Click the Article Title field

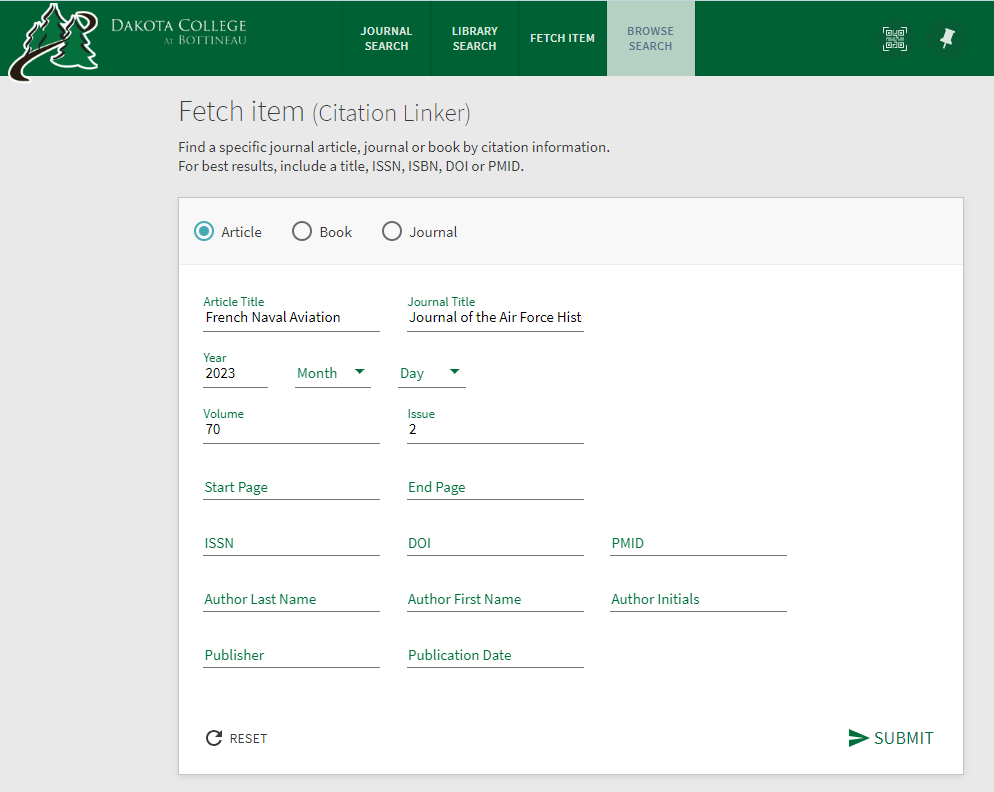[x=292, y=317]
